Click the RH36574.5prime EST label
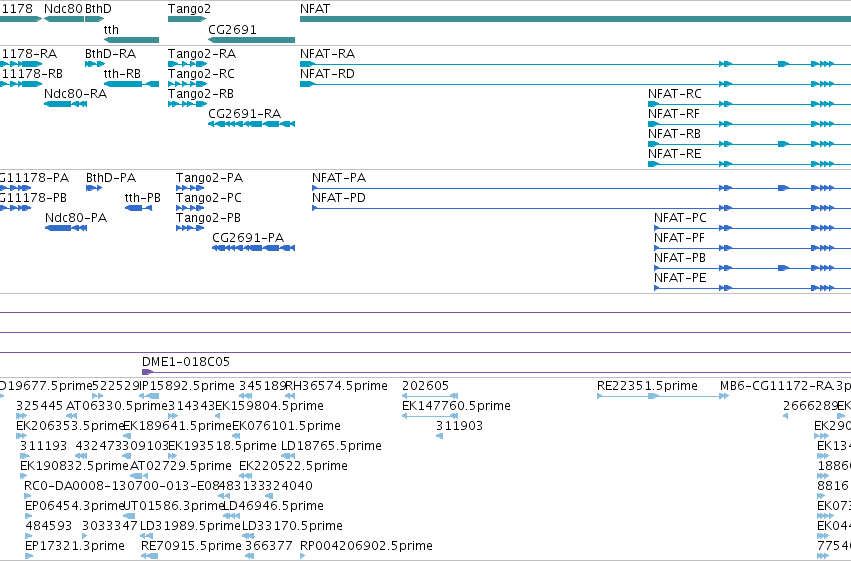This screenshot has height=561, width=851. coord(336,386)
